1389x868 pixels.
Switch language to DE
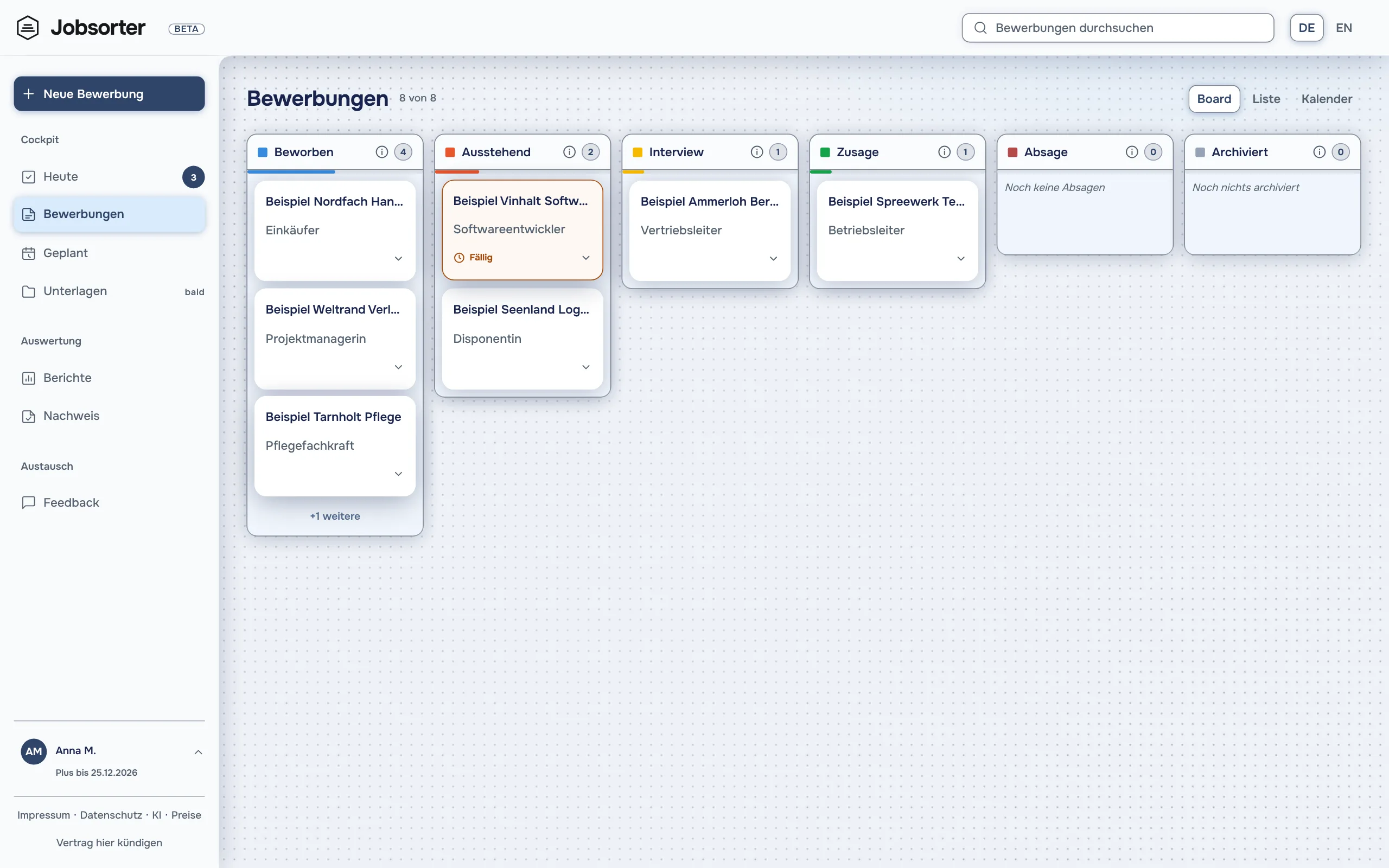1307,28
